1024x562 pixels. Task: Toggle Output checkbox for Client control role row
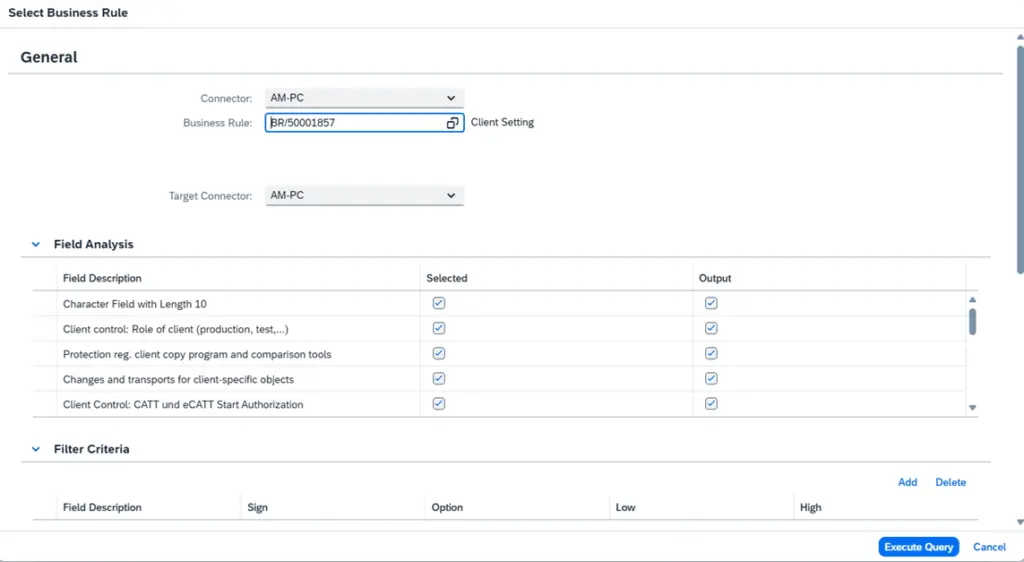tap(711, 328)
